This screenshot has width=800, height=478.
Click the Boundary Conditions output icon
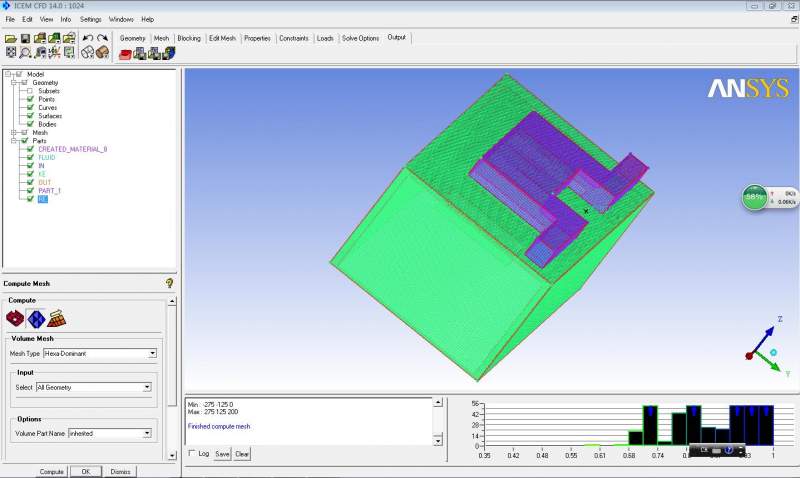(x=139, y=54)
